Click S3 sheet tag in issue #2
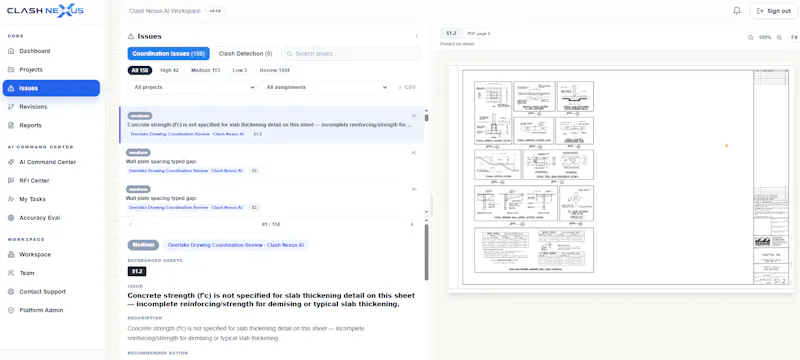The width and height of the screenshot is (800, 360). 254,171
